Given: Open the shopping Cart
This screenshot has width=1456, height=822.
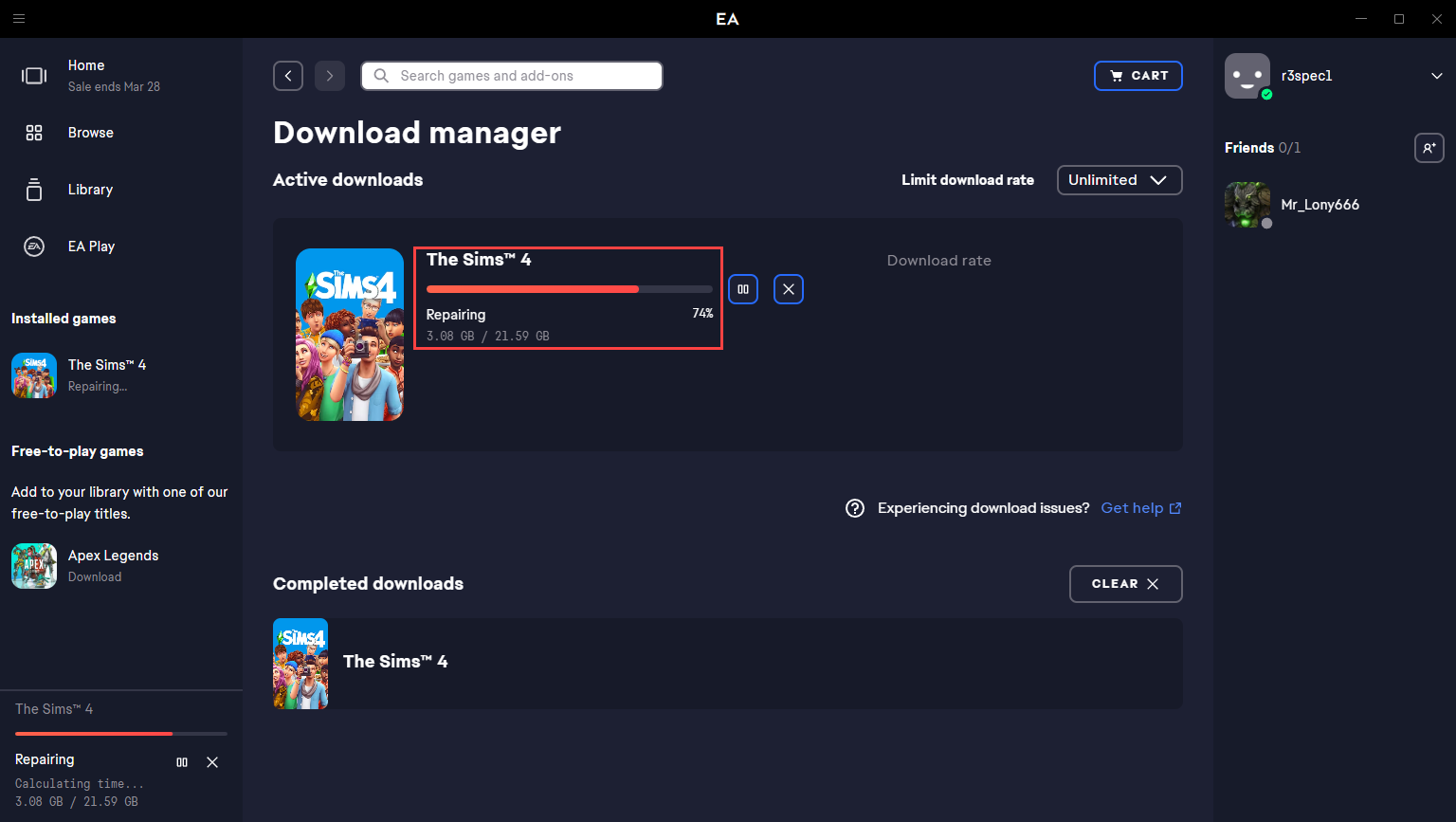Looking at the screenshot, I should (x=1137, y=76).
